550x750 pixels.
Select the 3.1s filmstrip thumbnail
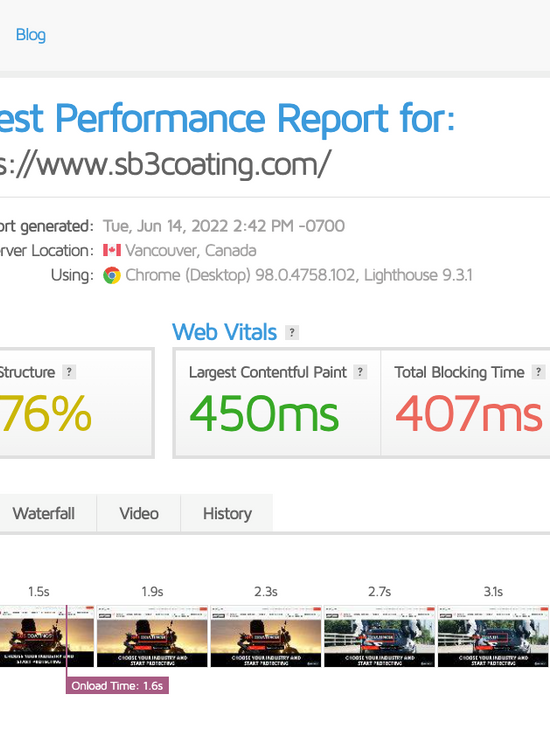point(493,636)
